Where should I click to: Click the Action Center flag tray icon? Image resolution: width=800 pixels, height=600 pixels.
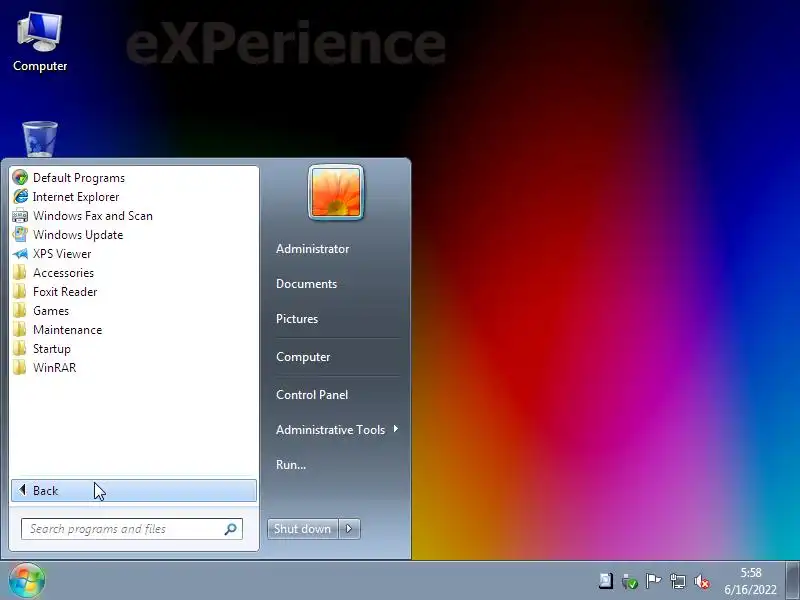[653, 581]
